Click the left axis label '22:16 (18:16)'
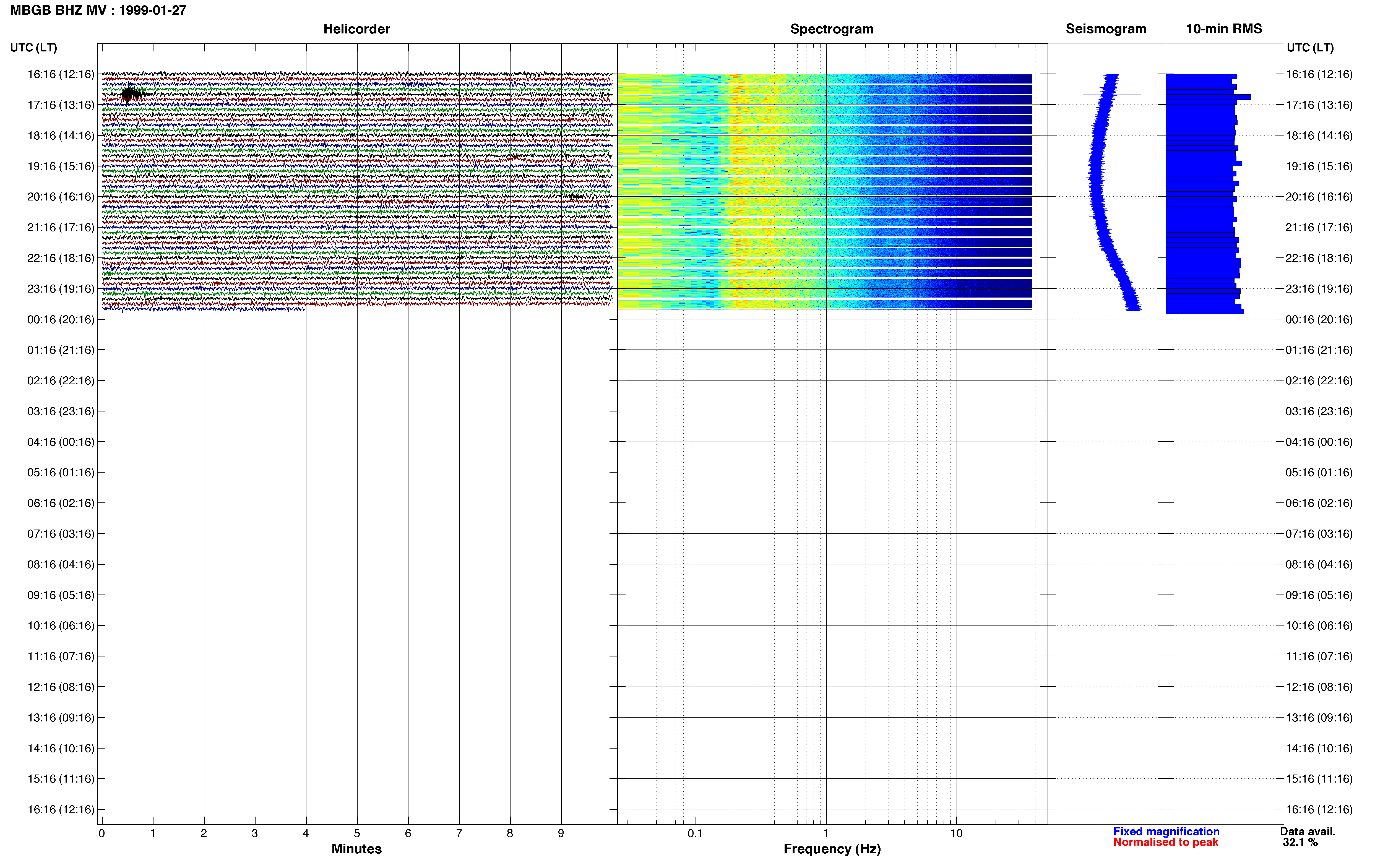Screen dimensions: 1388x868 pos(61,258)
